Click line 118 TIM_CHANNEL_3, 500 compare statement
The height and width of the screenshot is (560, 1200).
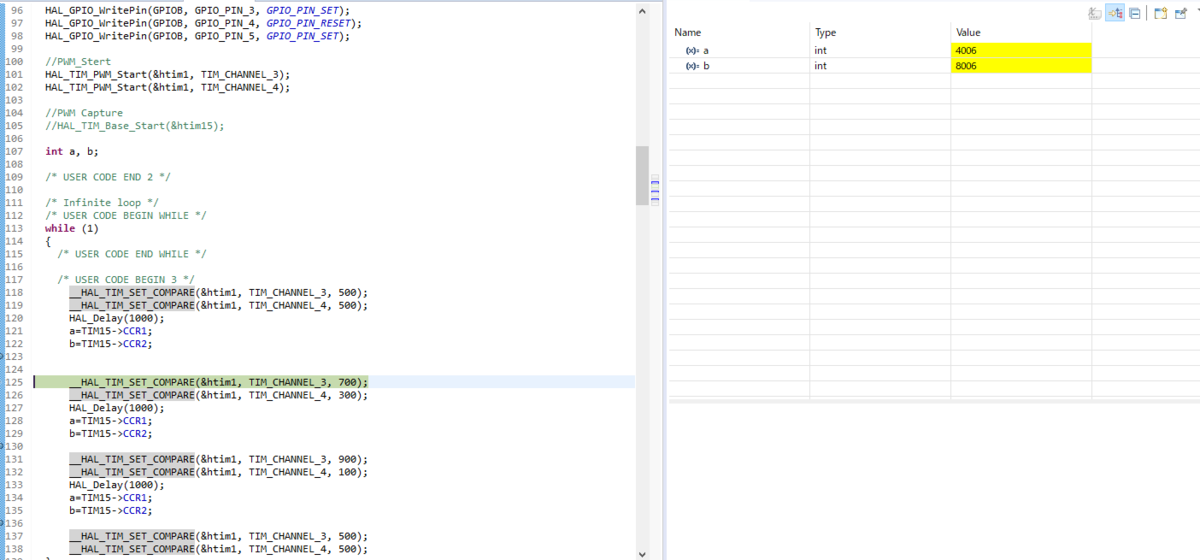218,292
